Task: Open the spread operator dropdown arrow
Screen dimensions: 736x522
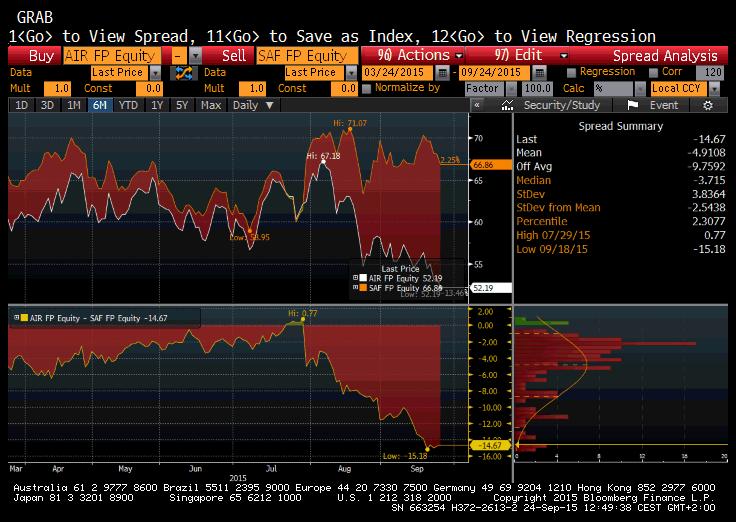Action: click(x=195, y=55)
